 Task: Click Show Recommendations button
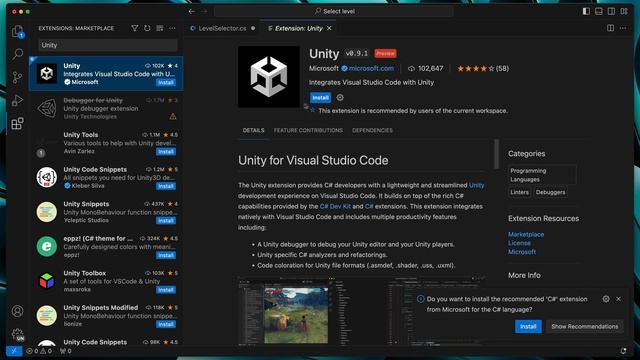[584, 327]
